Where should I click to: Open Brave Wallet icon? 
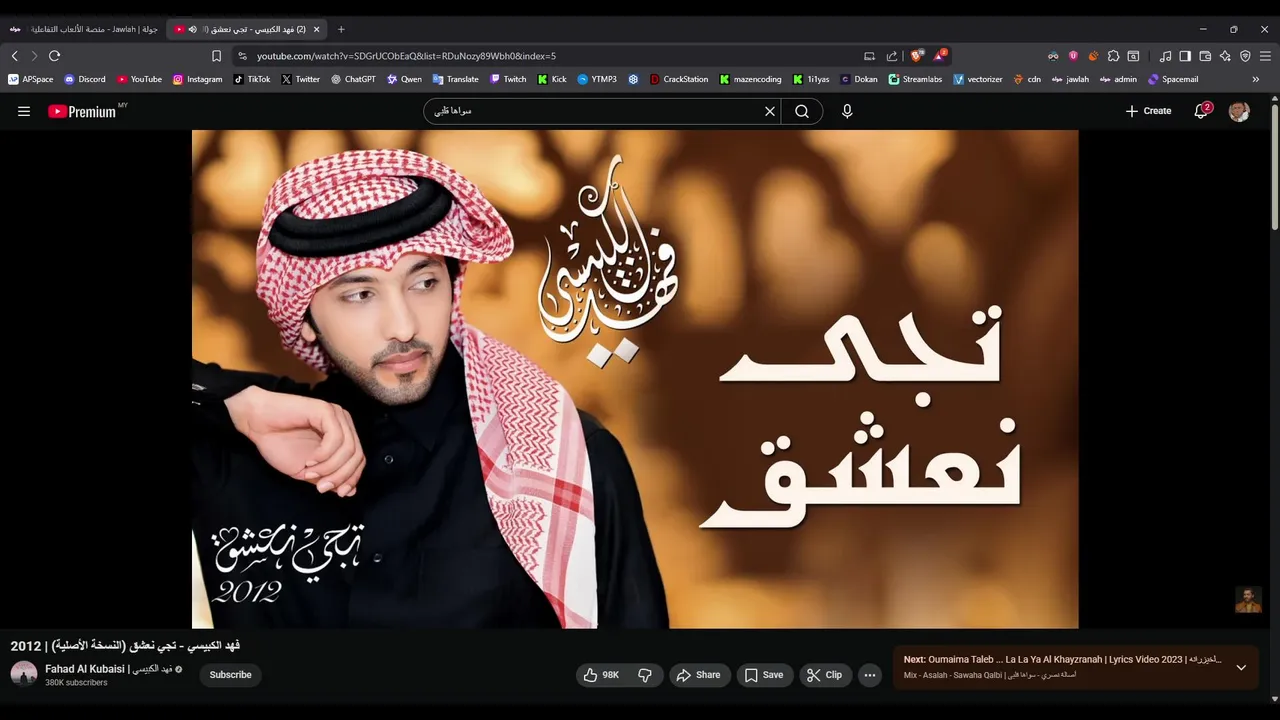point(1205,56)
